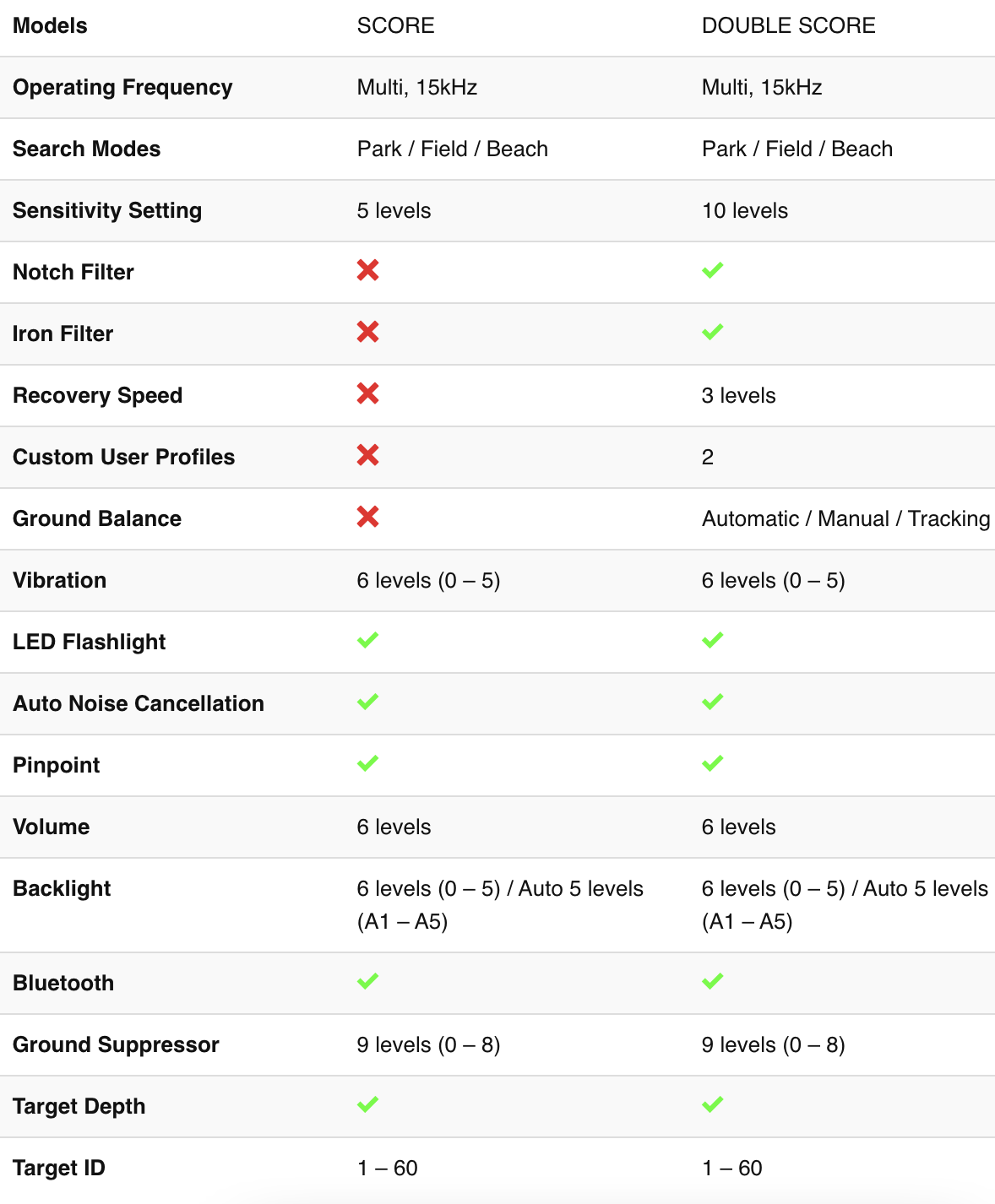Click the Operating Frequency row label
Screen dimensions: 995x1204
[122, 87]
